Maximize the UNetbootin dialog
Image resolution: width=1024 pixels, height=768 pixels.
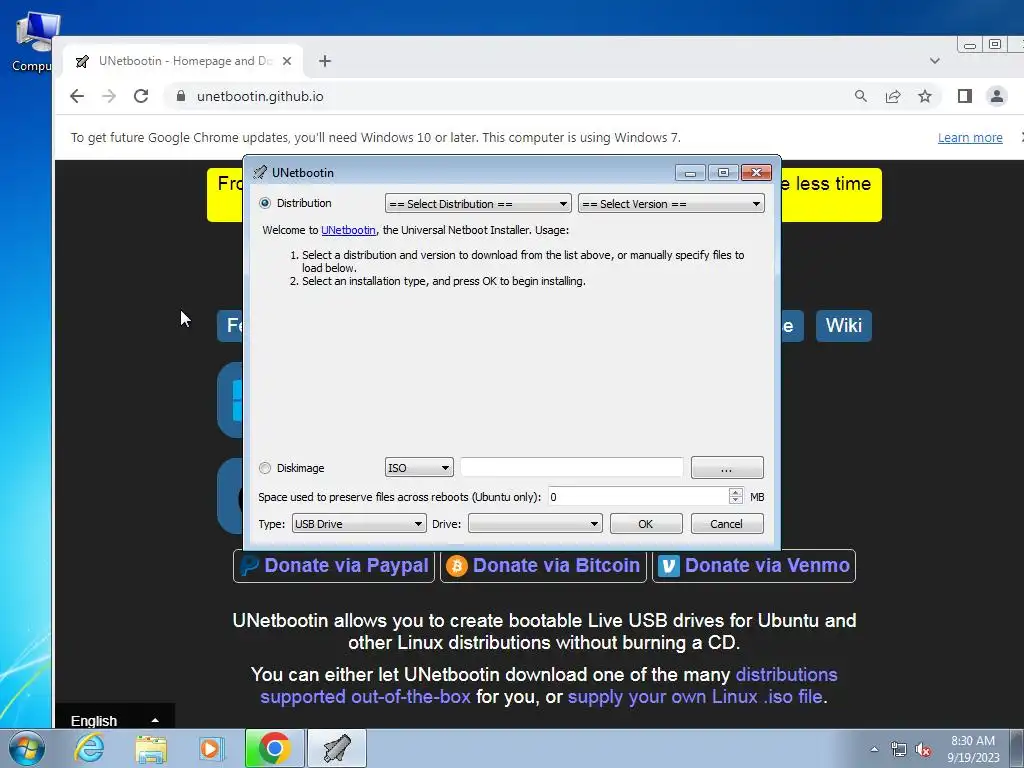[723, 172]
